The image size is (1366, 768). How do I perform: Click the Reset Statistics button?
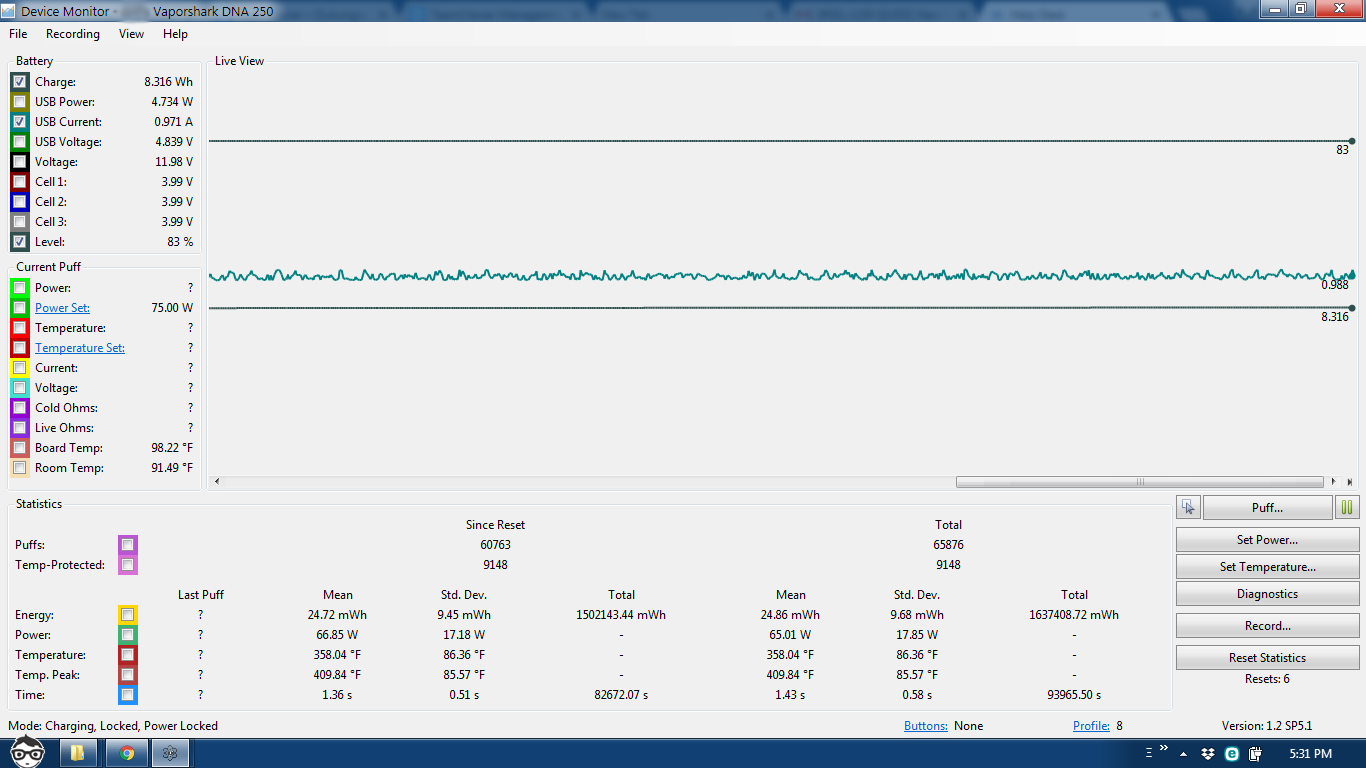tap(1267, 658)
